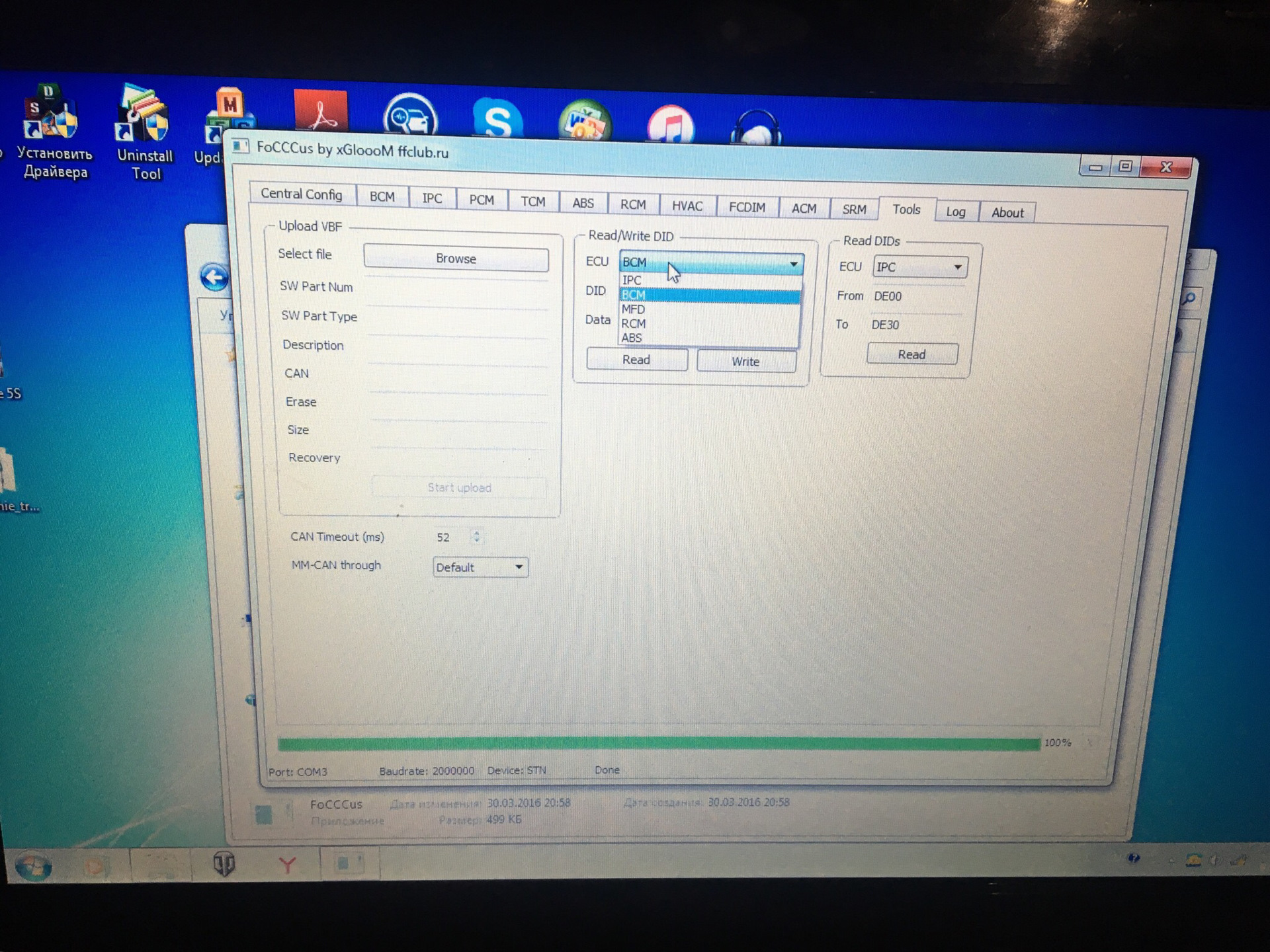The height and width of the screenshot is (952, 1270).
Task: Open the MM-CAN through dropdown
Action: [480, 567]
